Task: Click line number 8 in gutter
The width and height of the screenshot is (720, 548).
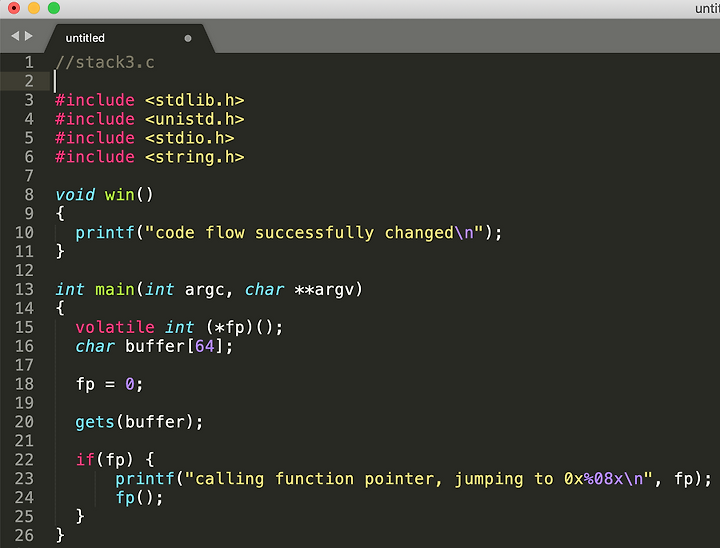Action: coord(29,195)
